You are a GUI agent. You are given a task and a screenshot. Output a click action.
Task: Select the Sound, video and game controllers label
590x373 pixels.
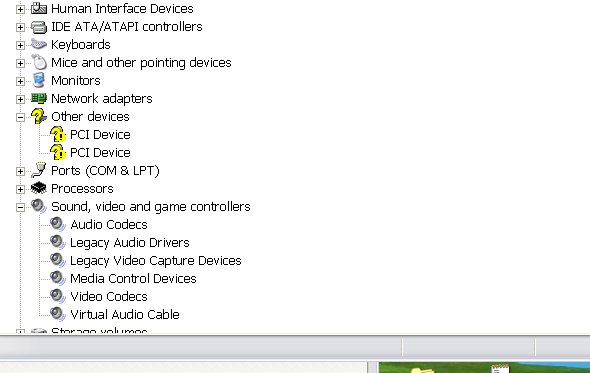tap(151, 207)
